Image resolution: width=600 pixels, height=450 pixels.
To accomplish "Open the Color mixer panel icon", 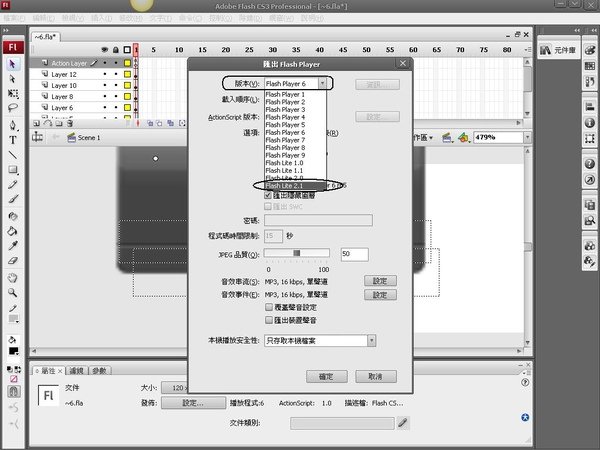I will tap(590, 50).
